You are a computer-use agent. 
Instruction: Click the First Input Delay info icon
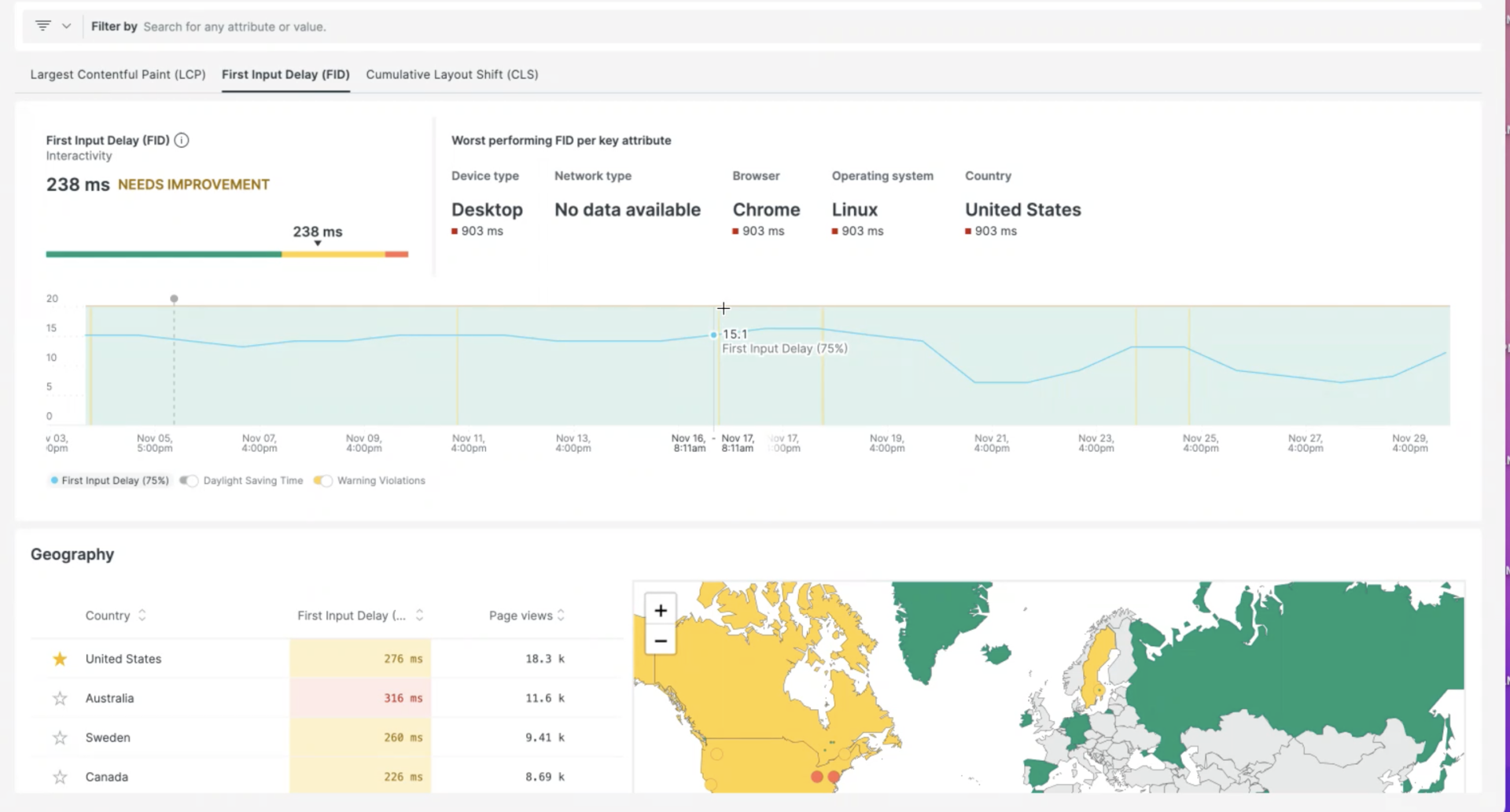(x=181, y=140)
